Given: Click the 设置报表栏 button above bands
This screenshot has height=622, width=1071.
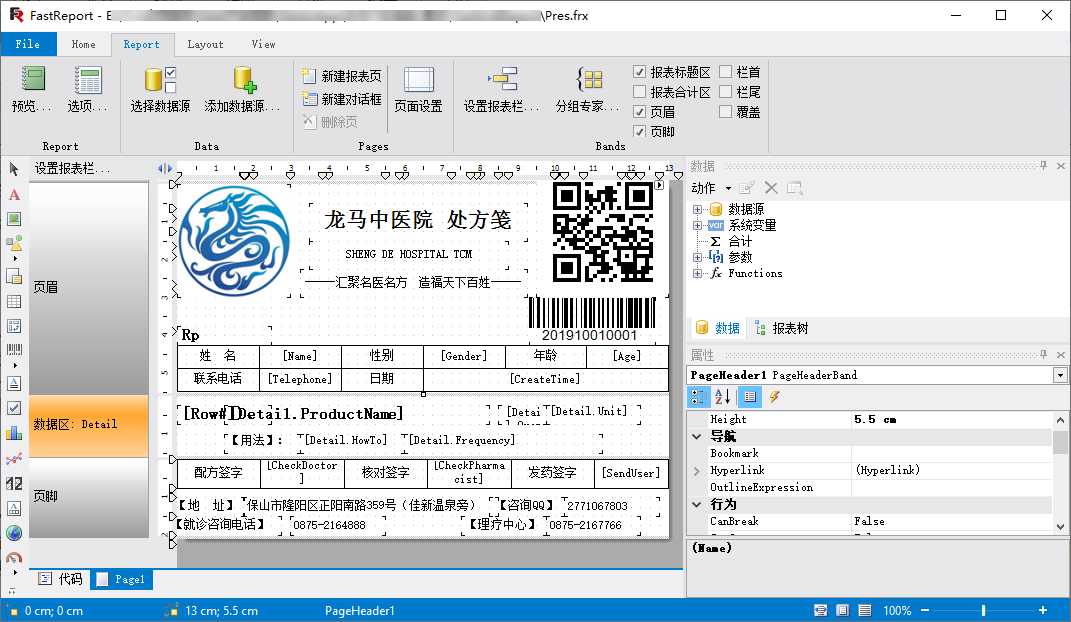Looking at the screenshot, I should click(x=72, y=168).
